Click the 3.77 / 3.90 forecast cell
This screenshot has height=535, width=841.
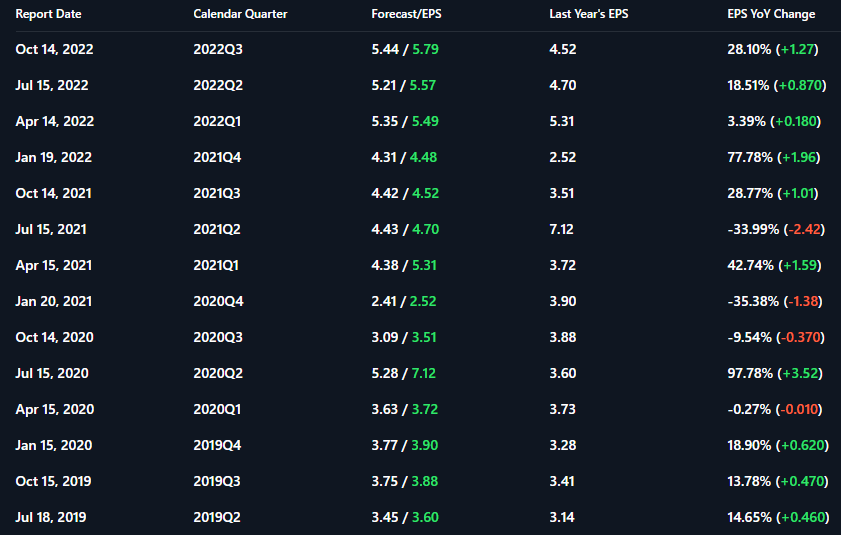coord(404,445)
